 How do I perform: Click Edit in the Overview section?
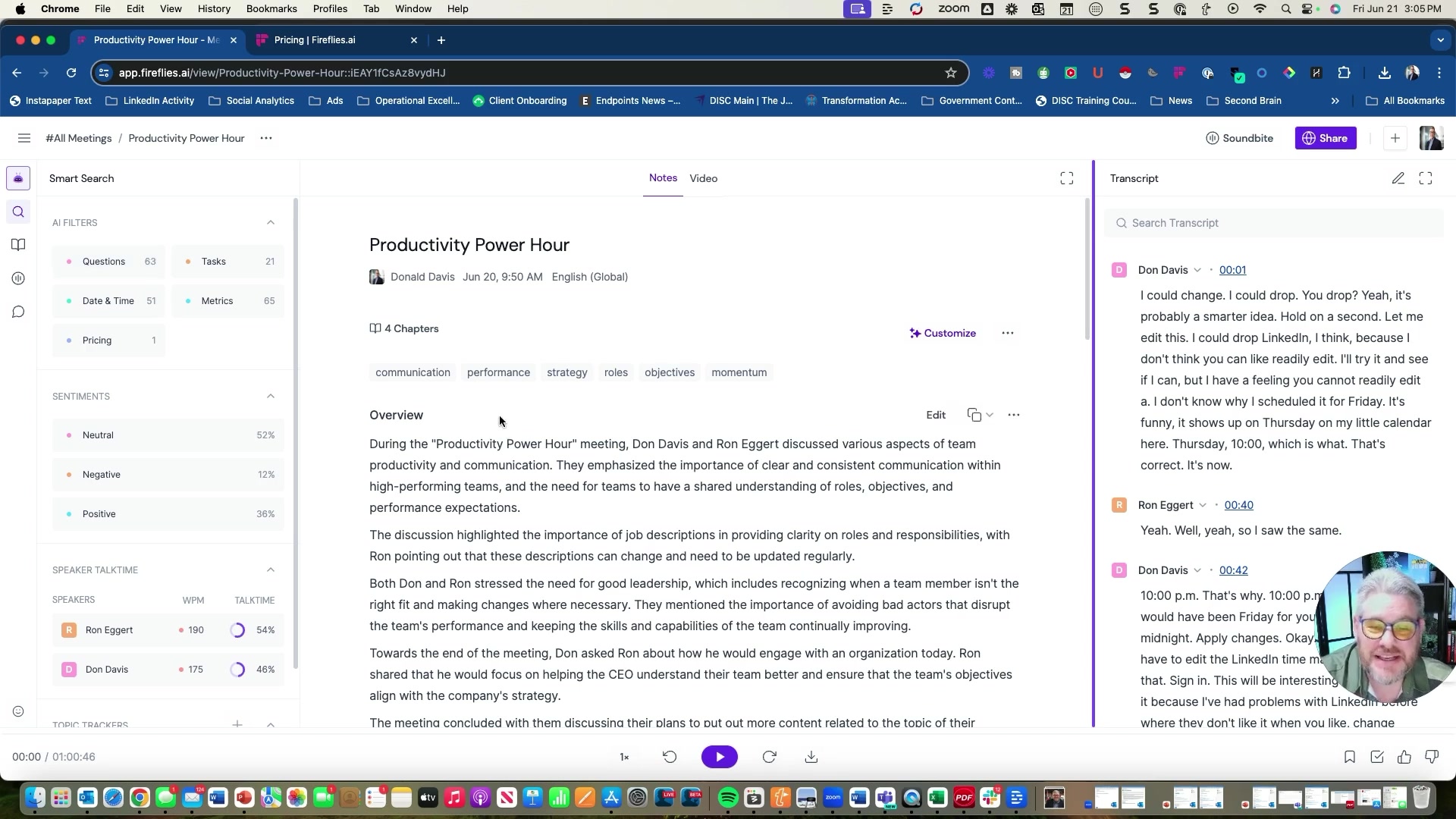pyautogui.click(x=936, y=415)
